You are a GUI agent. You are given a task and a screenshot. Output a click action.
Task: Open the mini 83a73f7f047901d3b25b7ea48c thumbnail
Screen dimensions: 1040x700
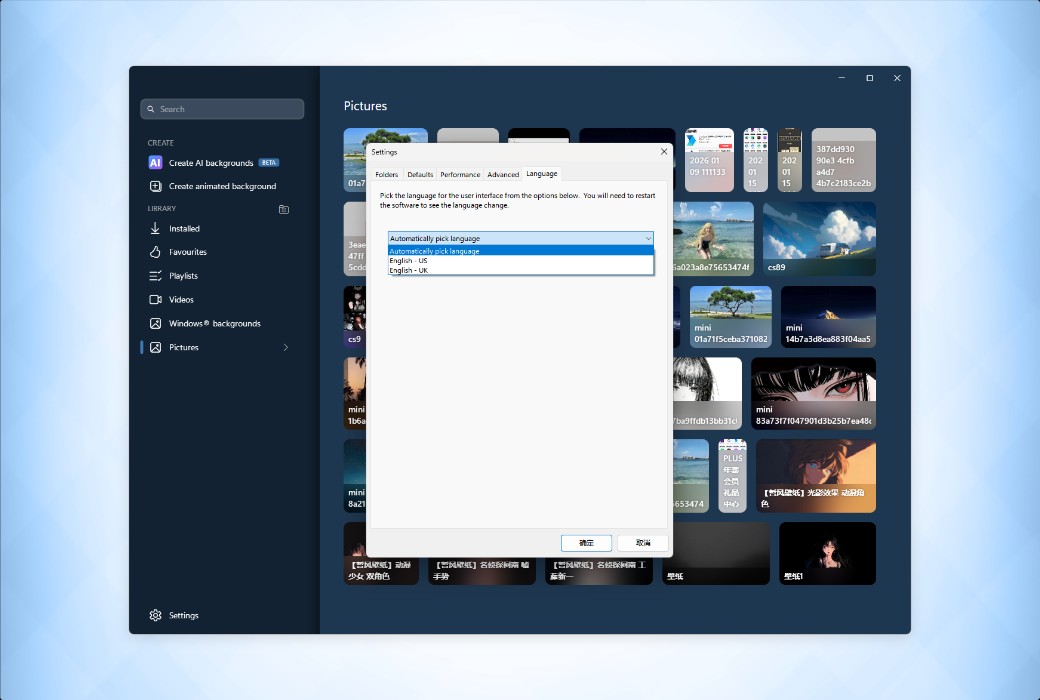pyautogui.click(x=813, y=393)
